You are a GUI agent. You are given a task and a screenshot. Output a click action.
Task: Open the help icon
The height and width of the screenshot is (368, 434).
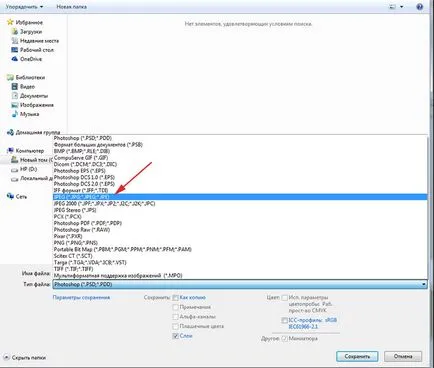(x=420, y=7)
